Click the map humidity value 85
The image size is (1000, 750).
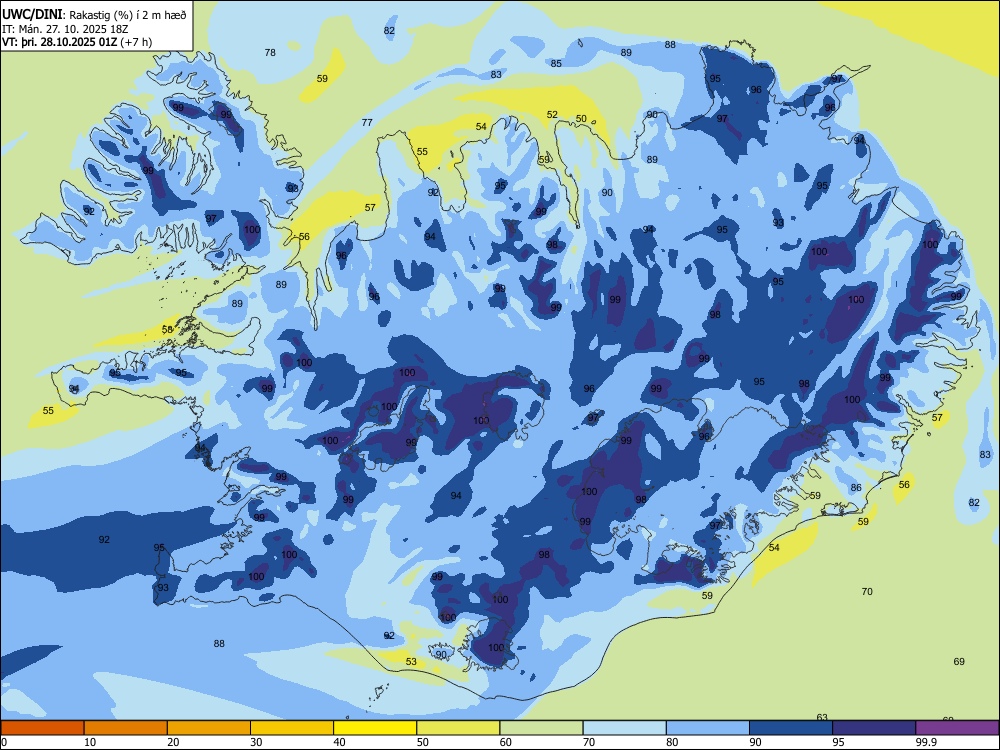(x=556, y=63)
